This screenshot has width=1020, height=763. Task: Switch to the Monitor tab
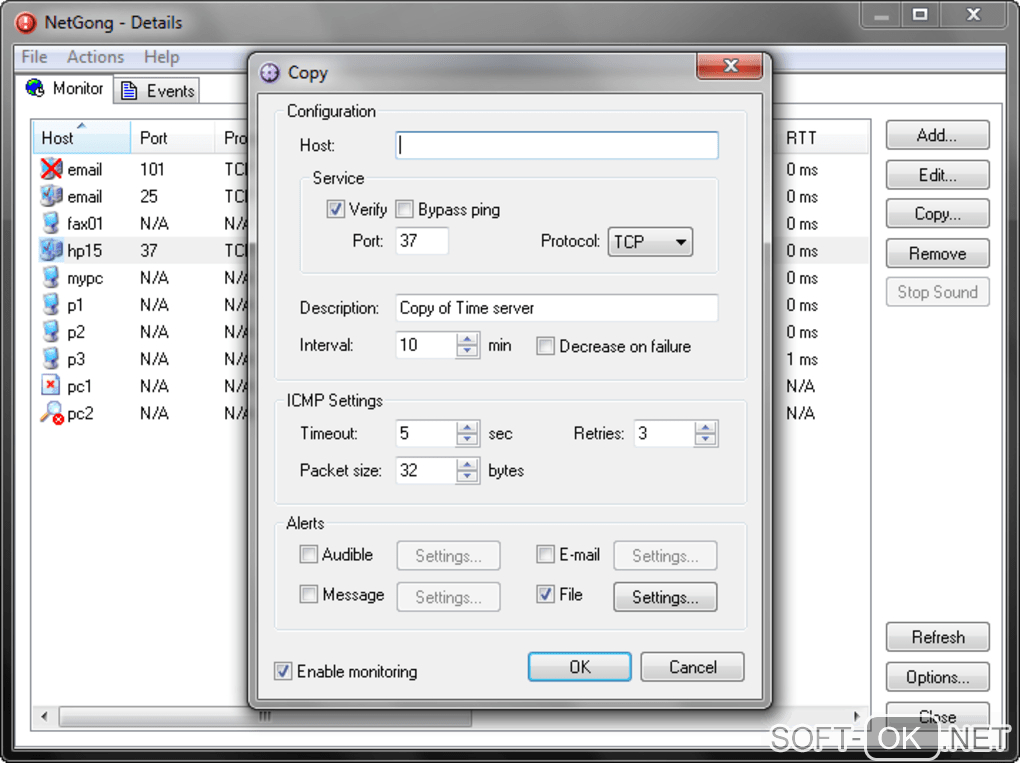(65, 88)
